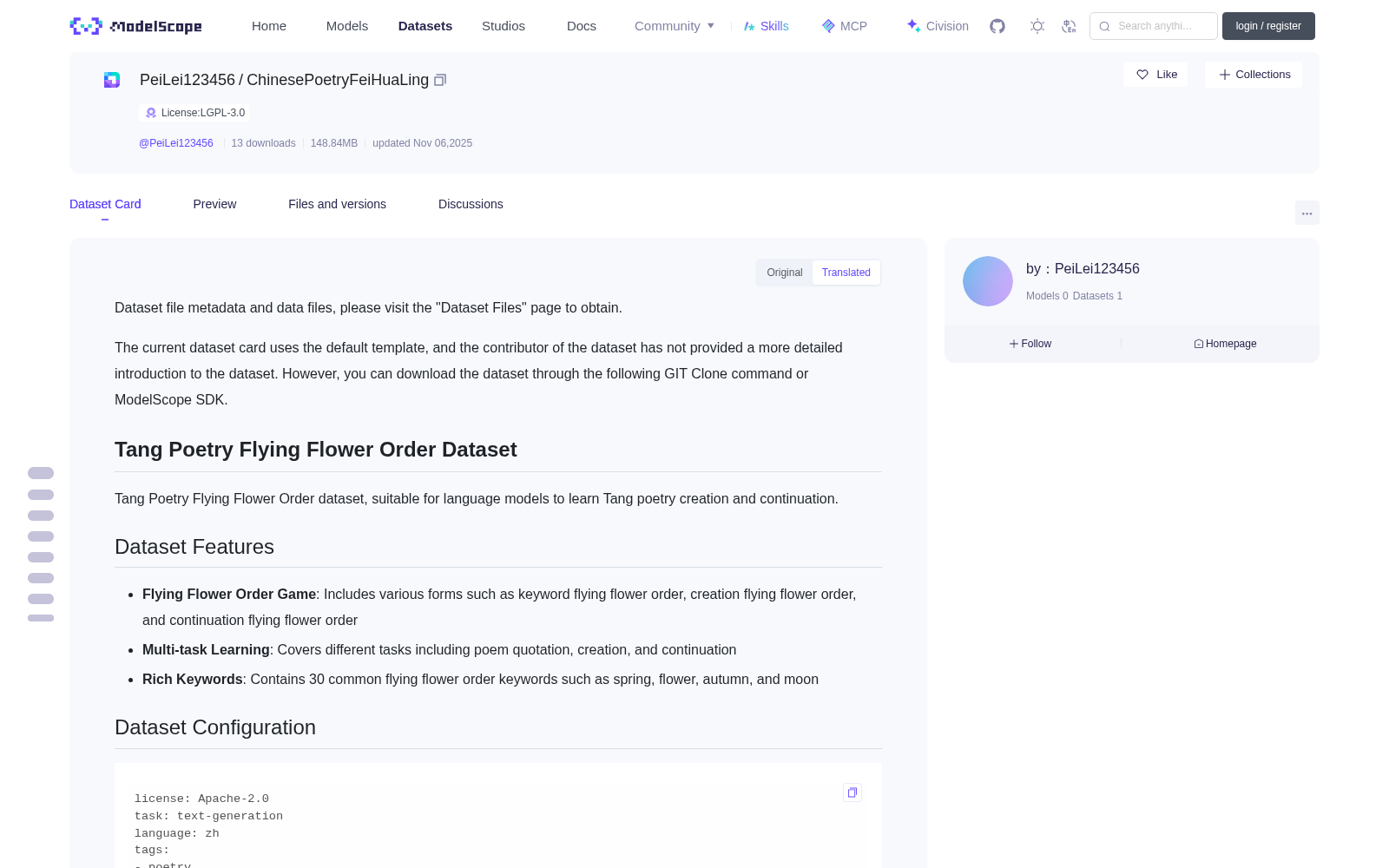Open the Skills sparkle icon link
Screen dimensions: 1389x868
pyautogui.click(x=749, y=26)
